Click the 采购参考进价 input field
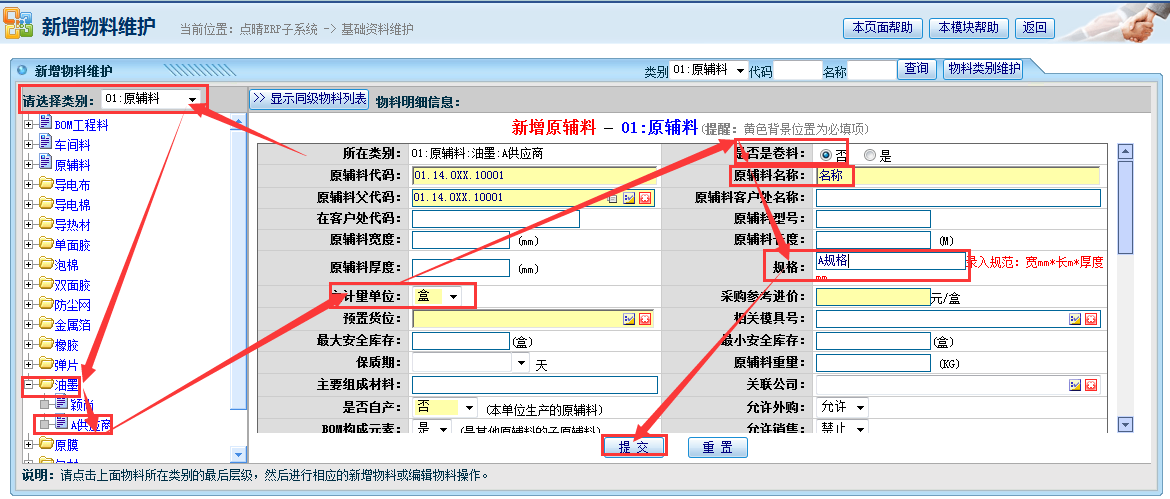The image size is (1170, 499). [x=872, y=297]
